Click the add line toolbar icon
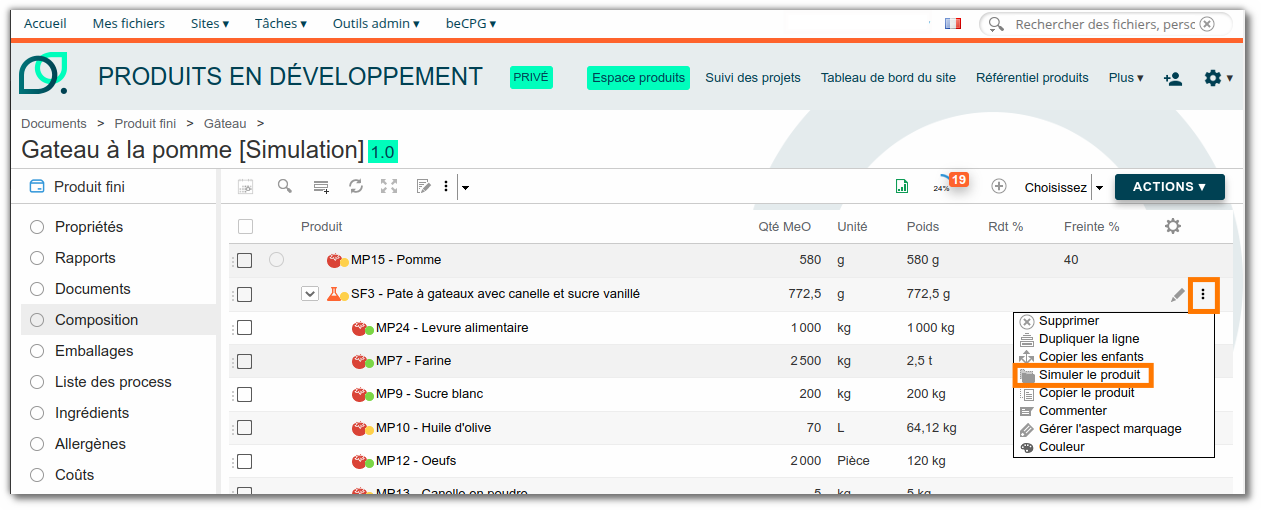Image resolution: width=1261 pixels, height=510 pixels. point(321,187)
